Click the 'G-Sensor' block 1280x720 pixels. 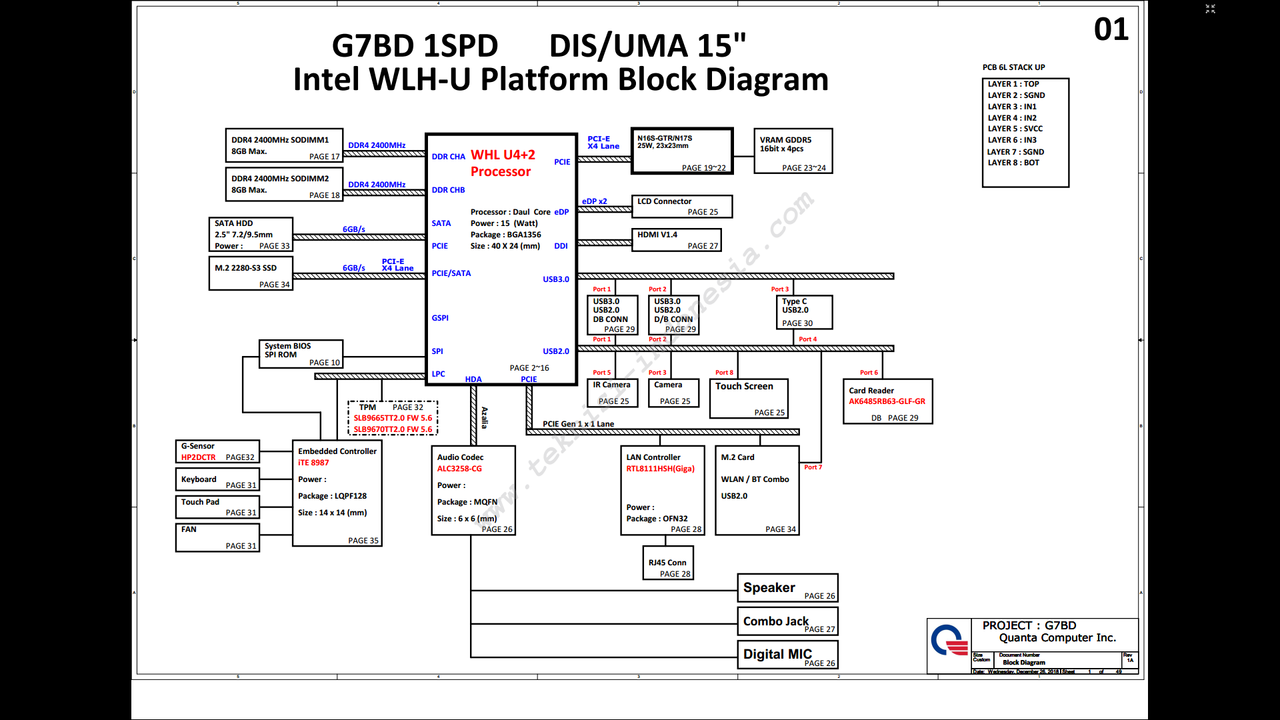[x=218, y=451]
